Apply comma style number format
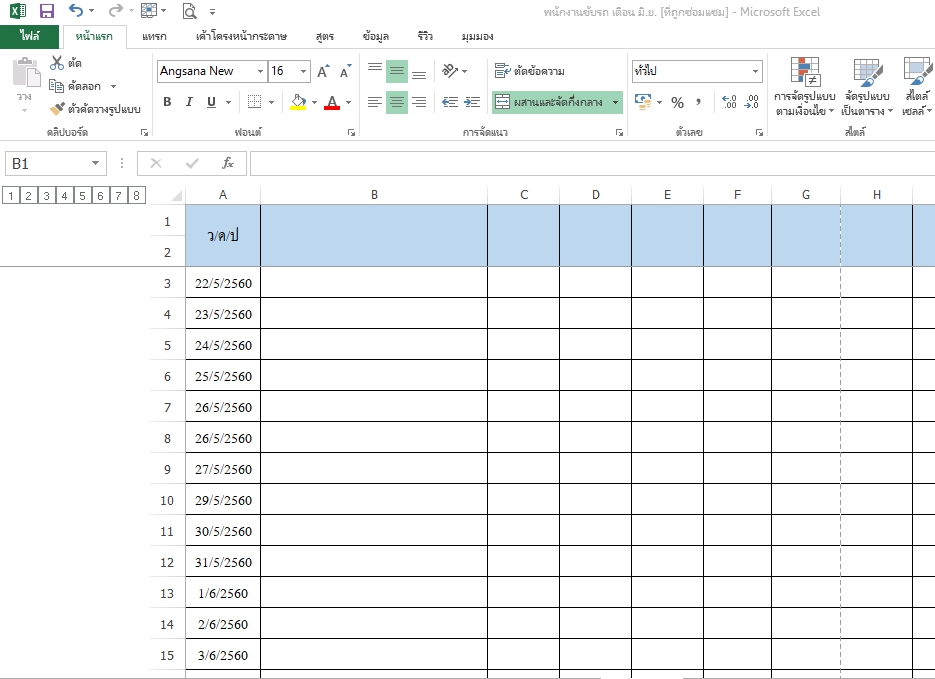 click(x=698, y=102)
